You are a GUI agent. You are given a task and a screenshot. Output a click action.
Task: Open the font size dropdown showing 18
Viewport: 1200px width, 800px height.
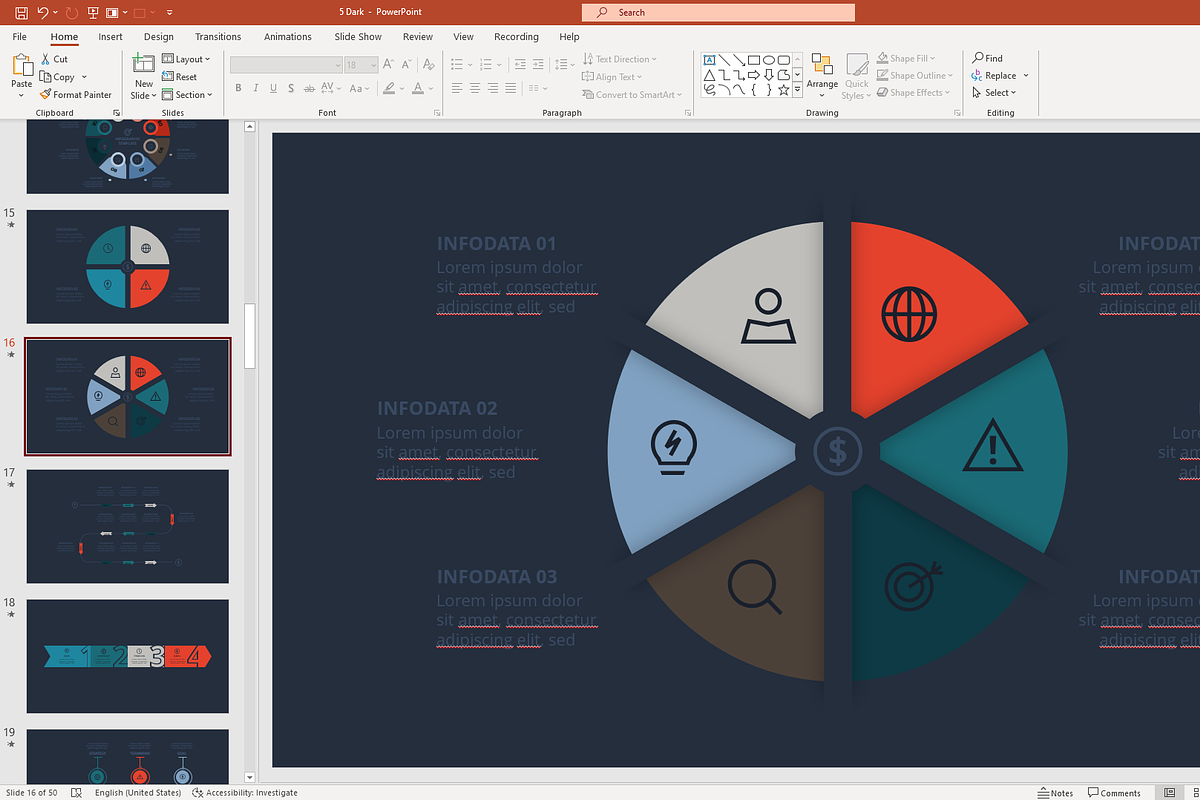tap(361, 64)
